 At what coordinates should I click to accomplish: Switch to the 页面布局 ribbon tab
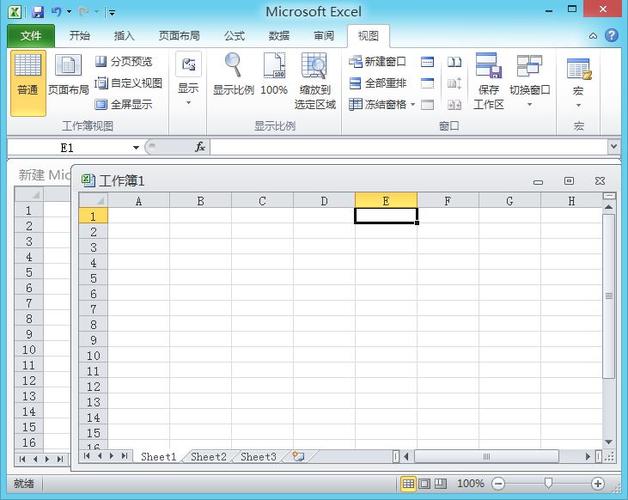(x=179, y=36)
